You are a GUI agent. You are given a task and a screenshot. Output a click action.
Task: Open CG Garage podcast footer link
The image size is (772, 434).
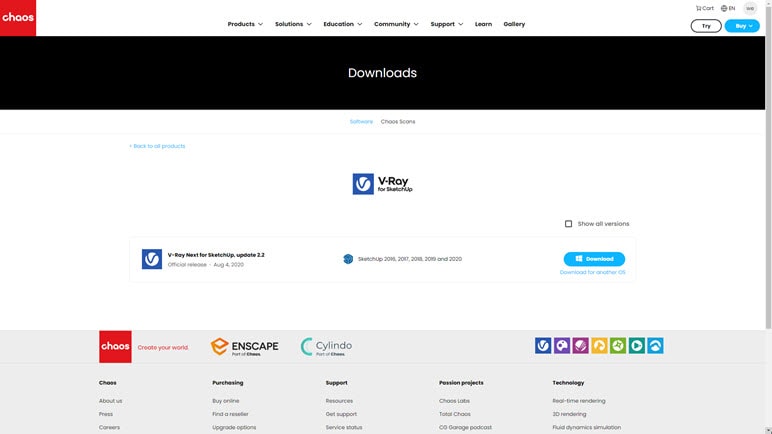(x=465, y=428)
